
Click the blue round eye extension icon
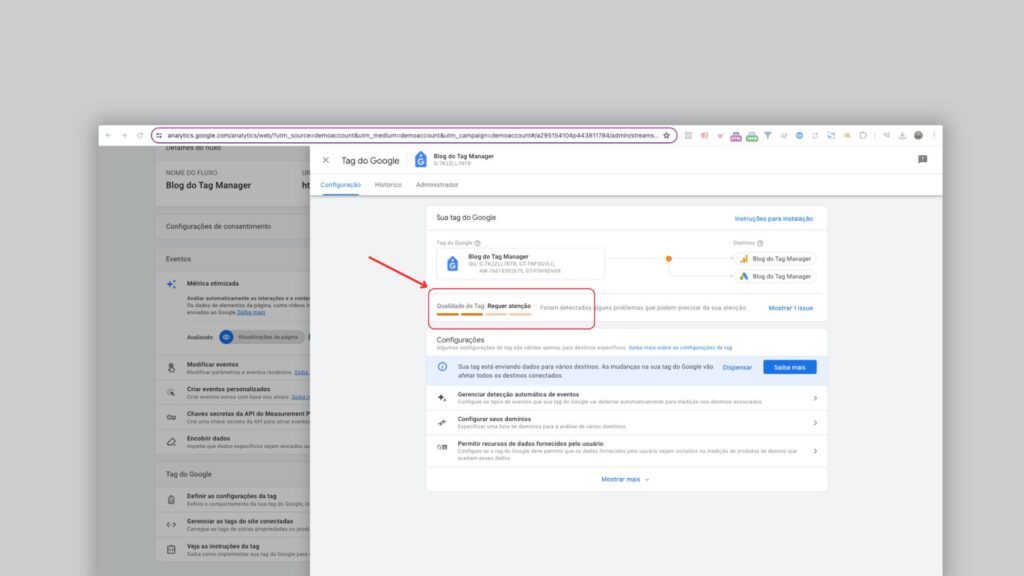[799, 135]
